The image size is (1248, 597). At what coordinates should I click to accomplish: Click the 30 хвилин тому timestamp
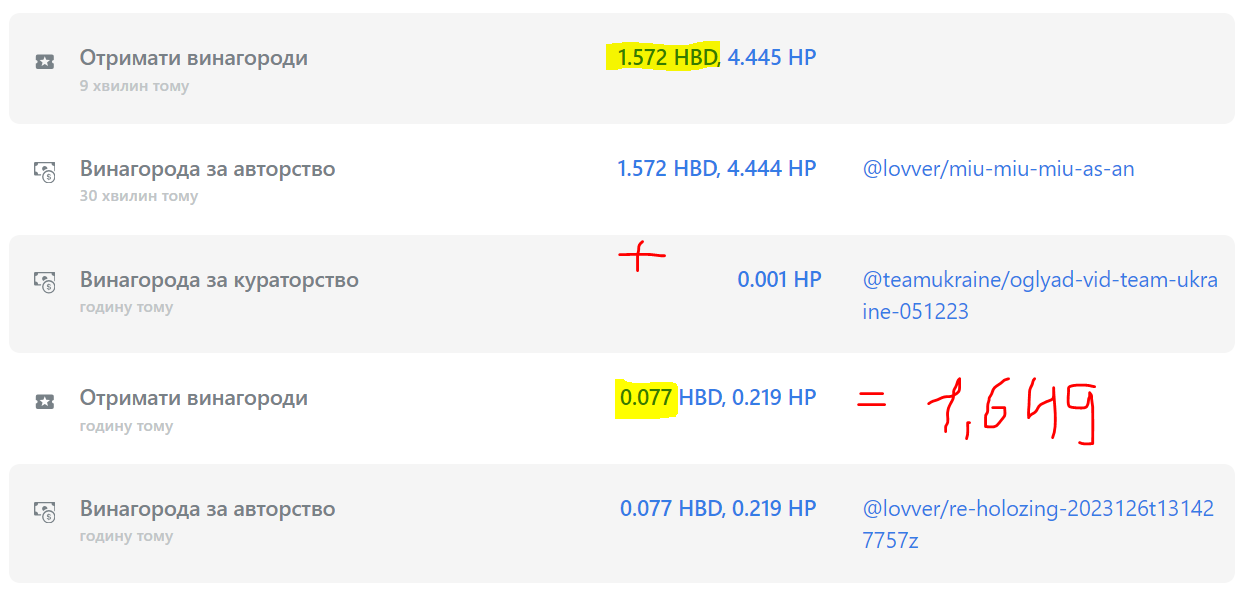[139, 196]
